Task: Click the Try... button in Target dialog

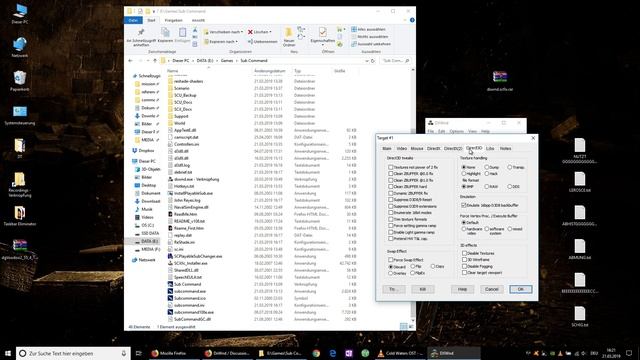Action: click(393, 289)
